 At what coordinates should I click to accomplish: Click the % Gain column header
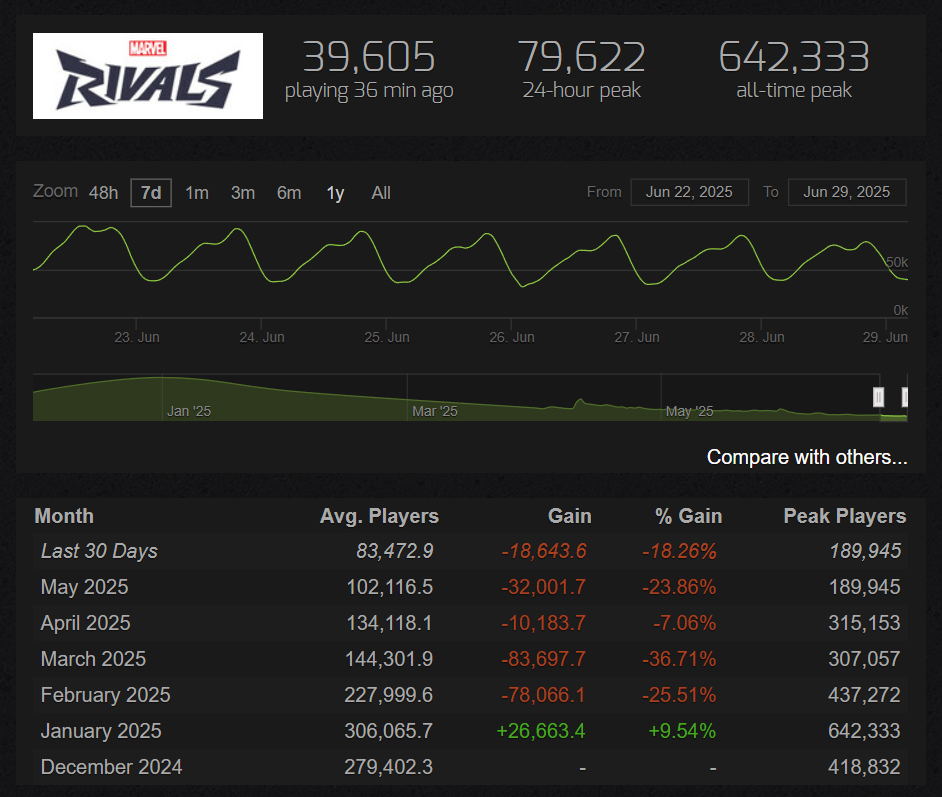(688, 516)
